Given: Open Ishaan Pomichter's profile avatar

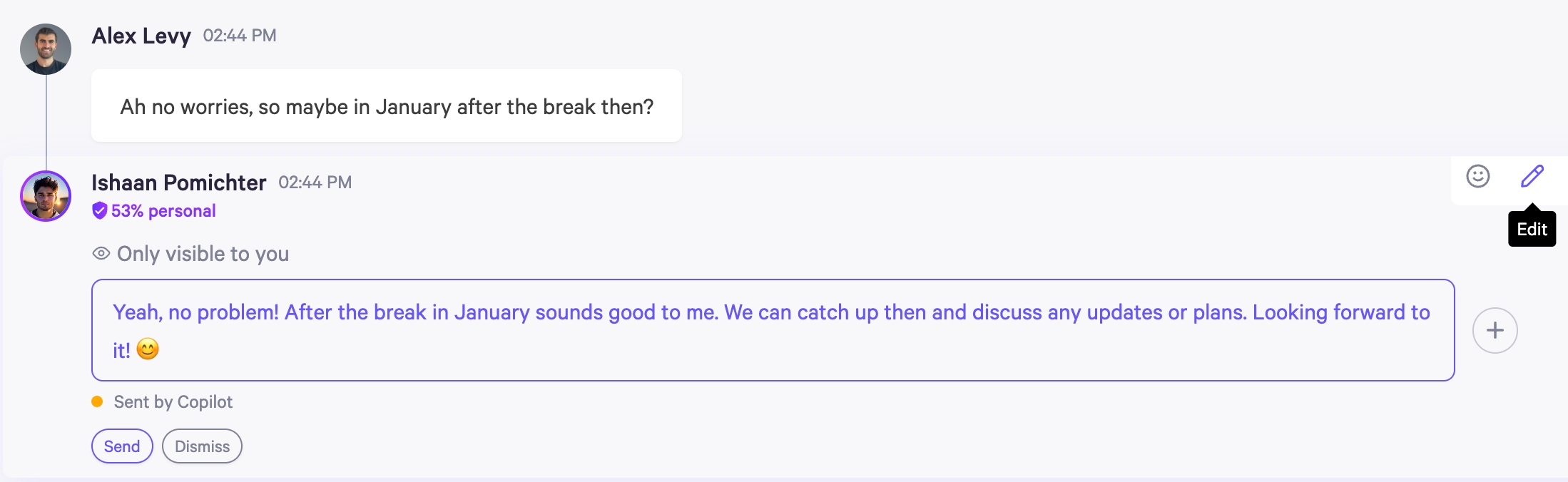Looking at the screenshot, I should [46, 196].
